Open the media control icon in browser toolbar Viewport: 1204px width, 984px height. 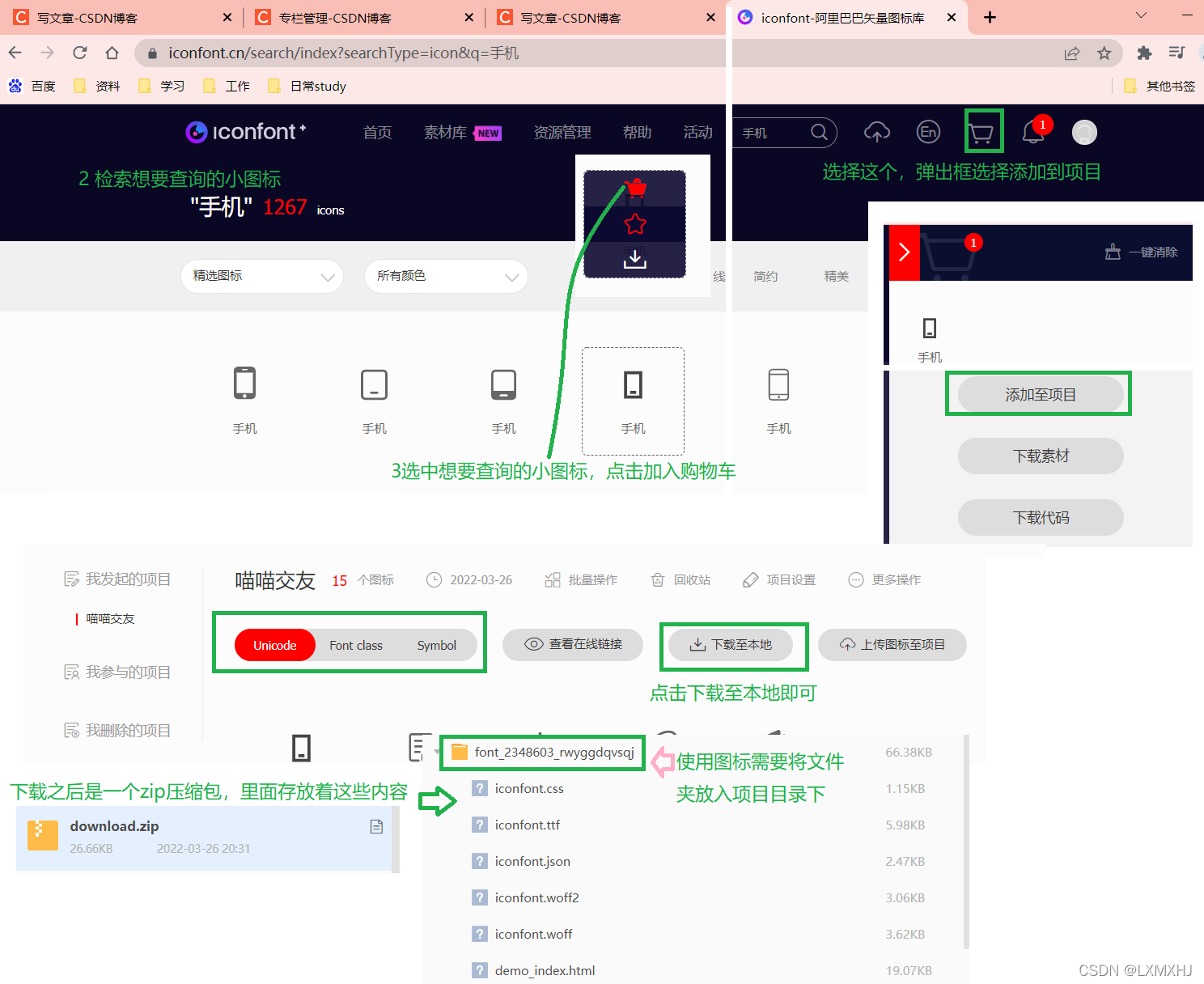coord(1176,53)
